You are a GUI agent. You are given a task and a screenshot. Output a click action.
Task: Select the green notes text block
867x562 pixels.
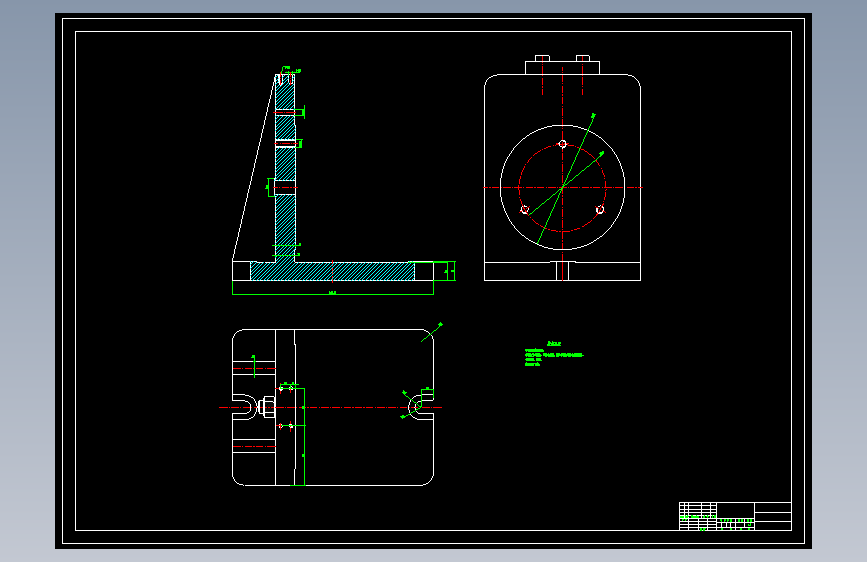554,354
